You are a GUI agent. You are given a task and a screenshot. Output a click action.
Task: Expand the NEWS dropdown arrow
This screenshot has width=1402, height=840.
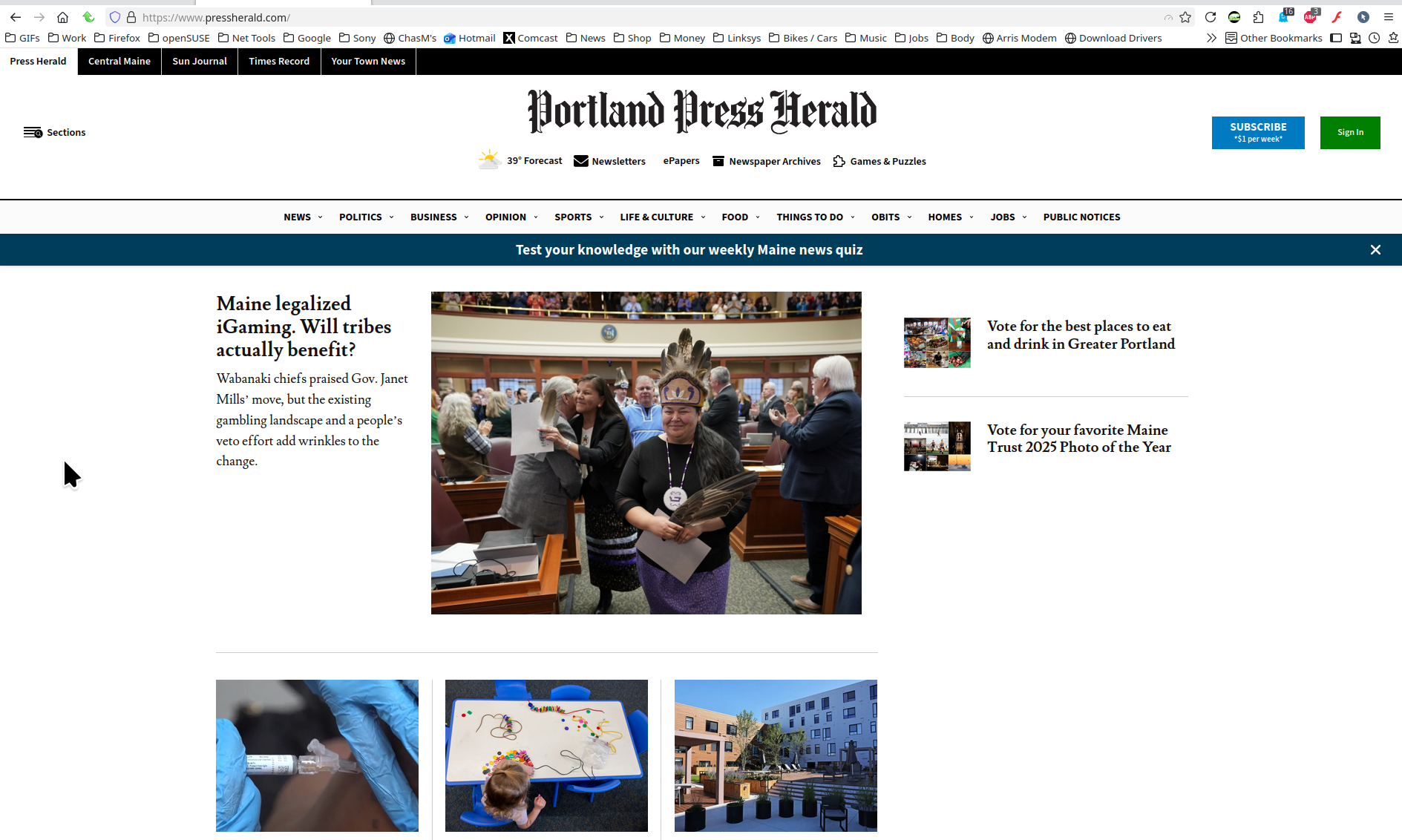320,217
